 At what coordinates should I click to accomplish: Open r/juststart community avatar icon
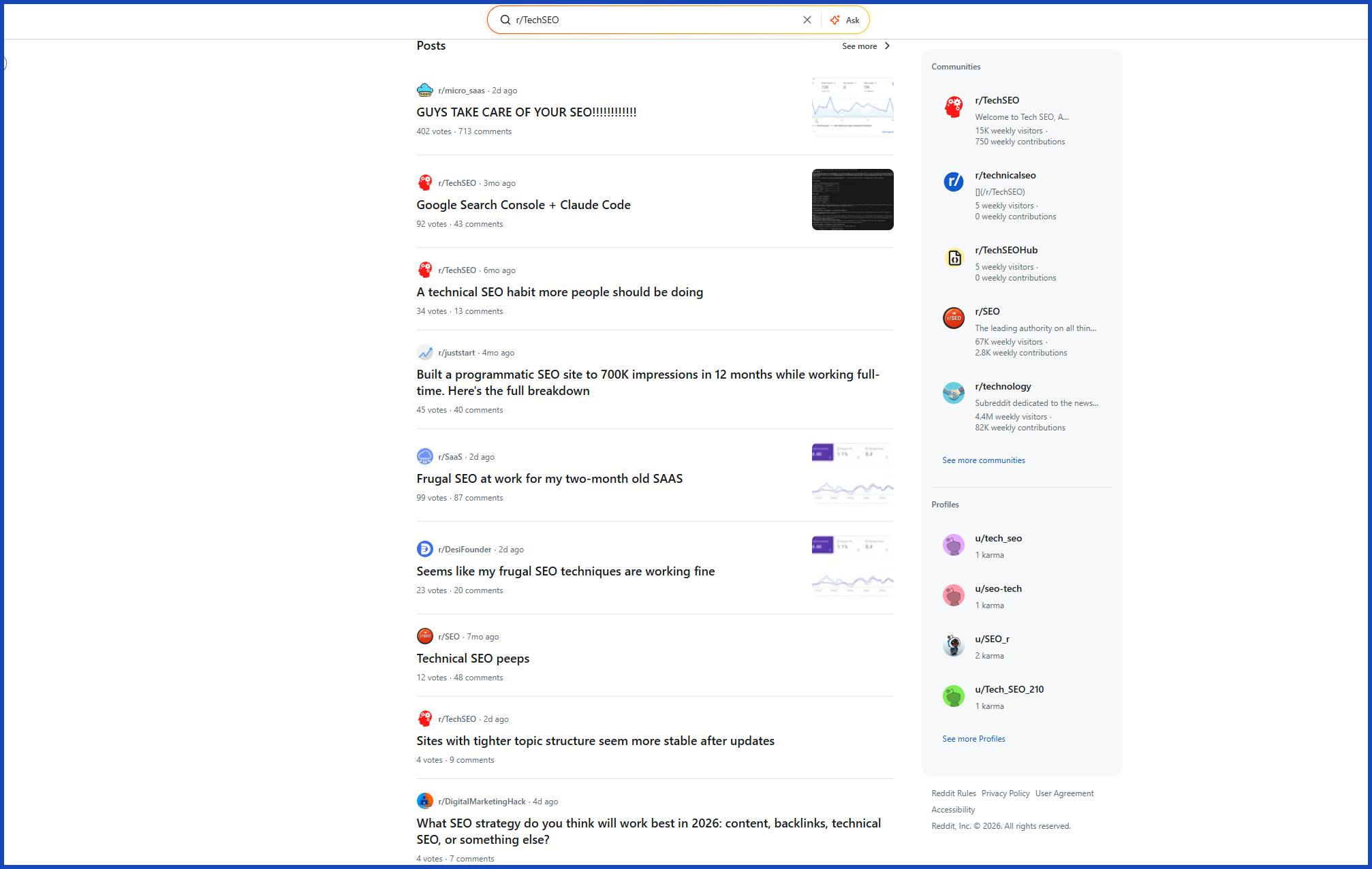[425, 352]
